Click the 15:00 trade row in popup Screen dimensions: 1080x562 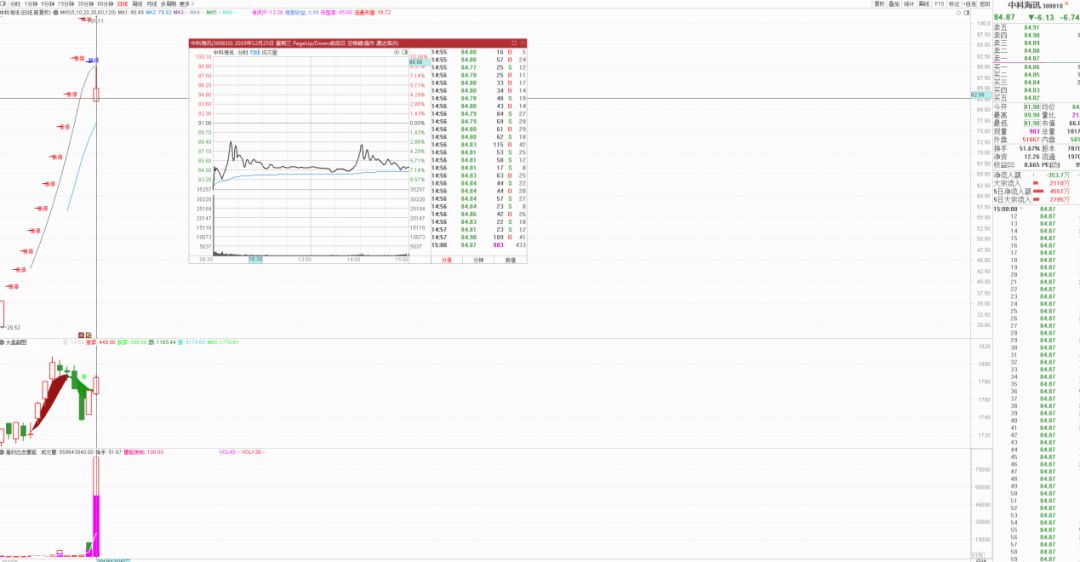tap(479, 245)
